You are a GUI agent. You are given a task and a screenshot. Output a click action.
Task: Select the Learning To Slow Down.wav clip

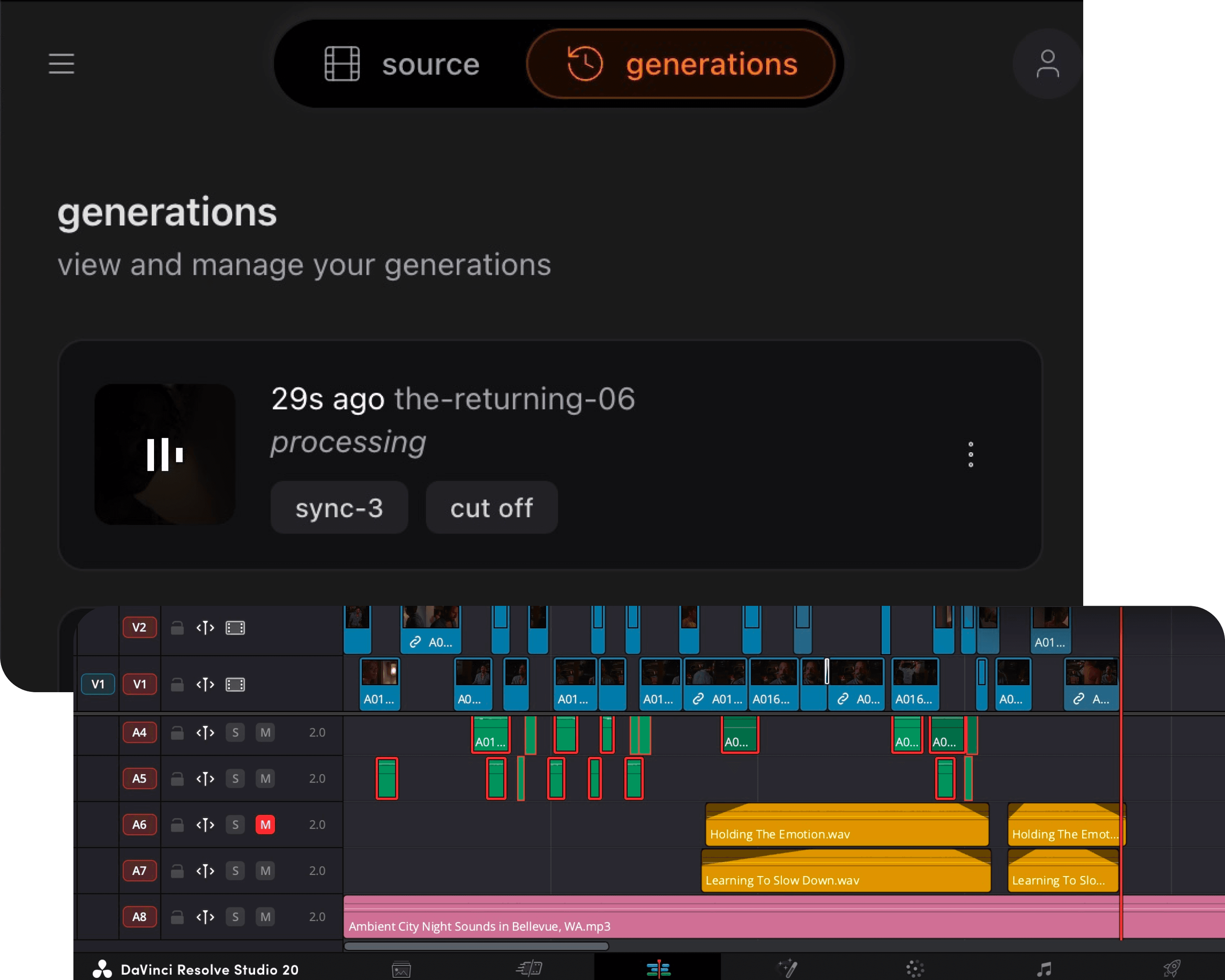pos(846,870)
